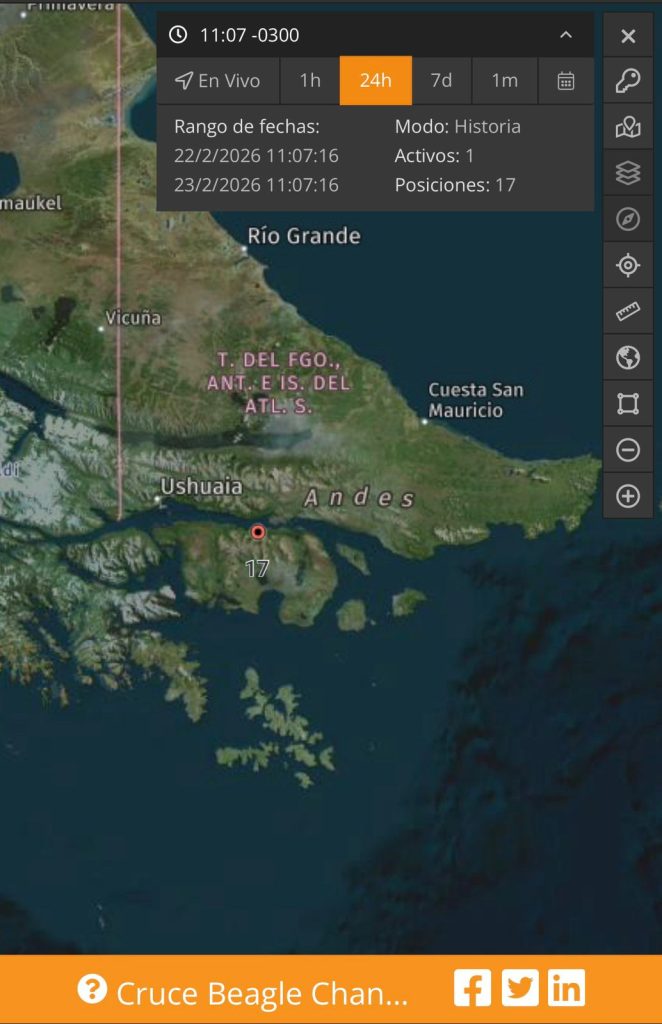662x1024 pixels.
Task: Switch to En Vivo live mode
Action: coord(218,80)
